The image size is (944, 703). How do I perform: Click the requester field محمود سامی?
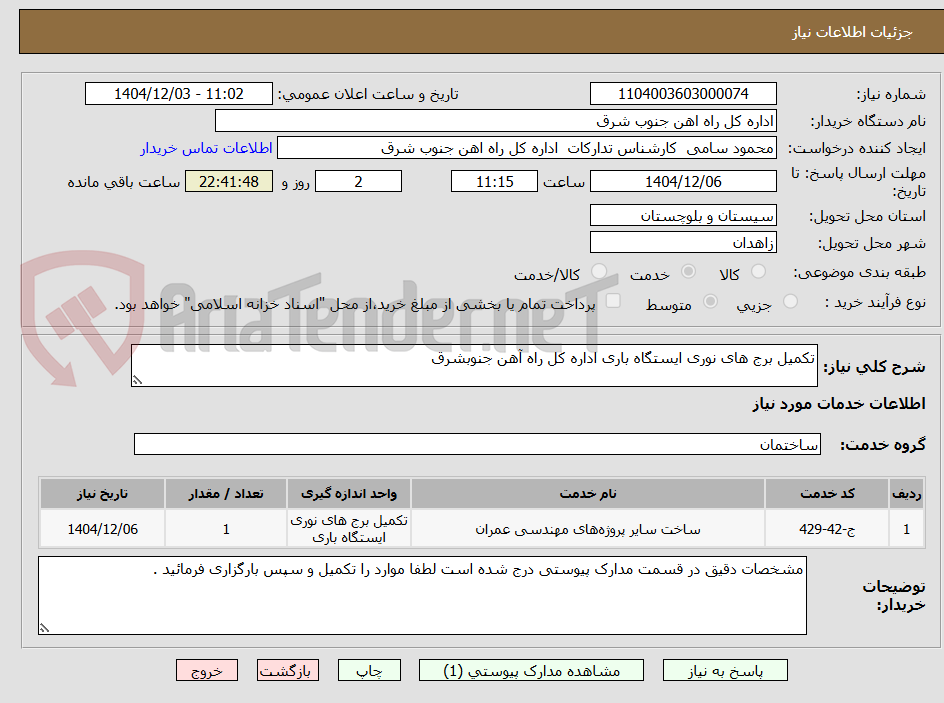pyautogui.click(x=527, y=148)
